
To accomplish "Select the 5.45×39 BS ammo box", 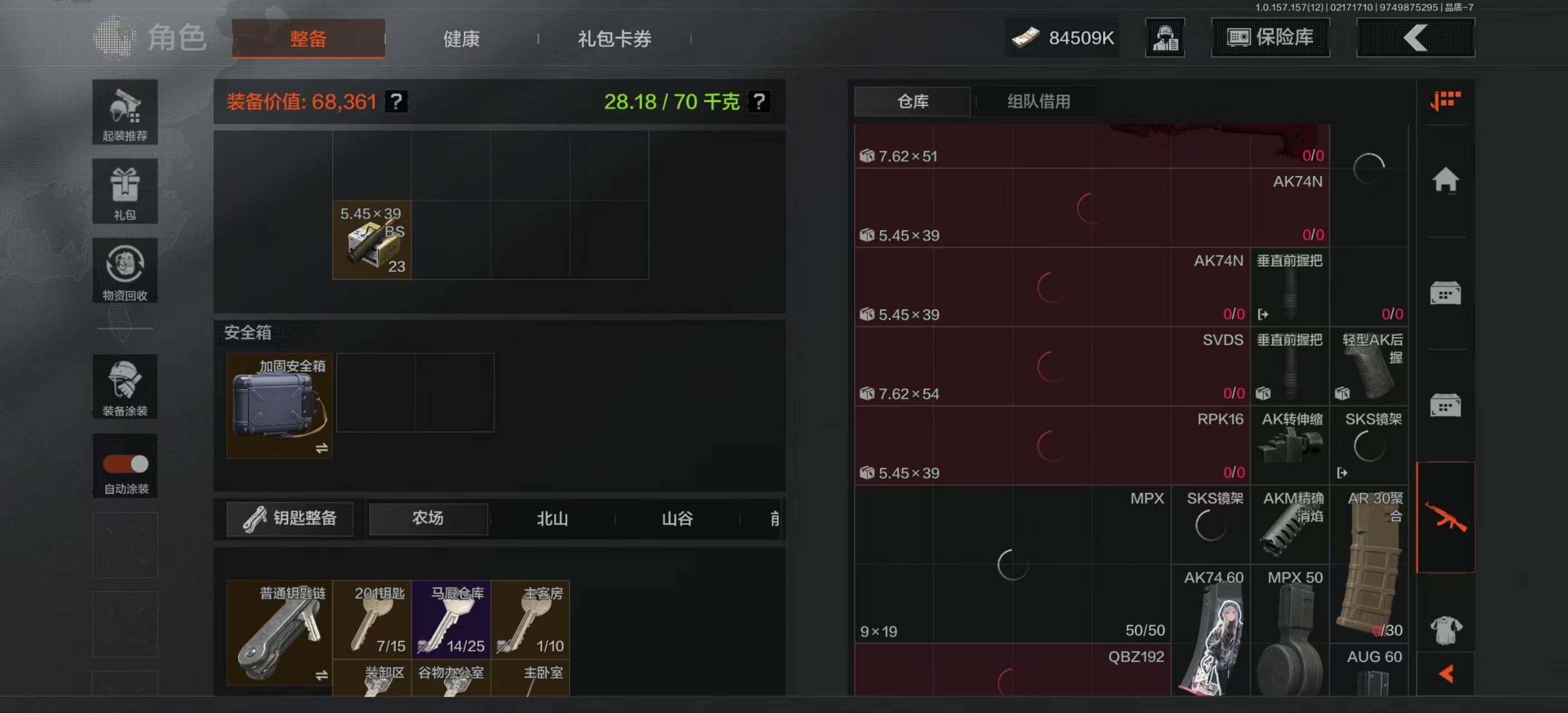I will click(x=372, y=240).
